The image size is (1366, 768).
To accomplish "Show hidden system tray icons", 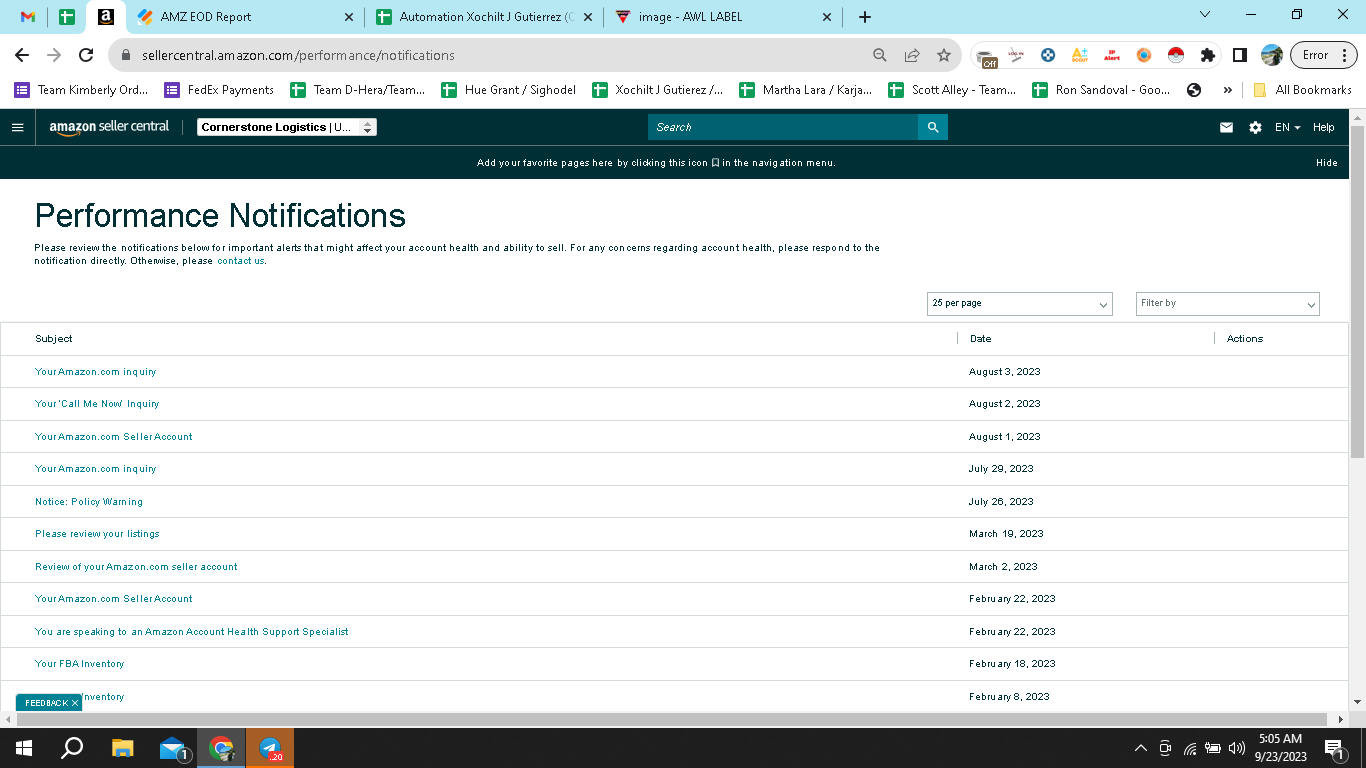I will tap(1140, 748).
